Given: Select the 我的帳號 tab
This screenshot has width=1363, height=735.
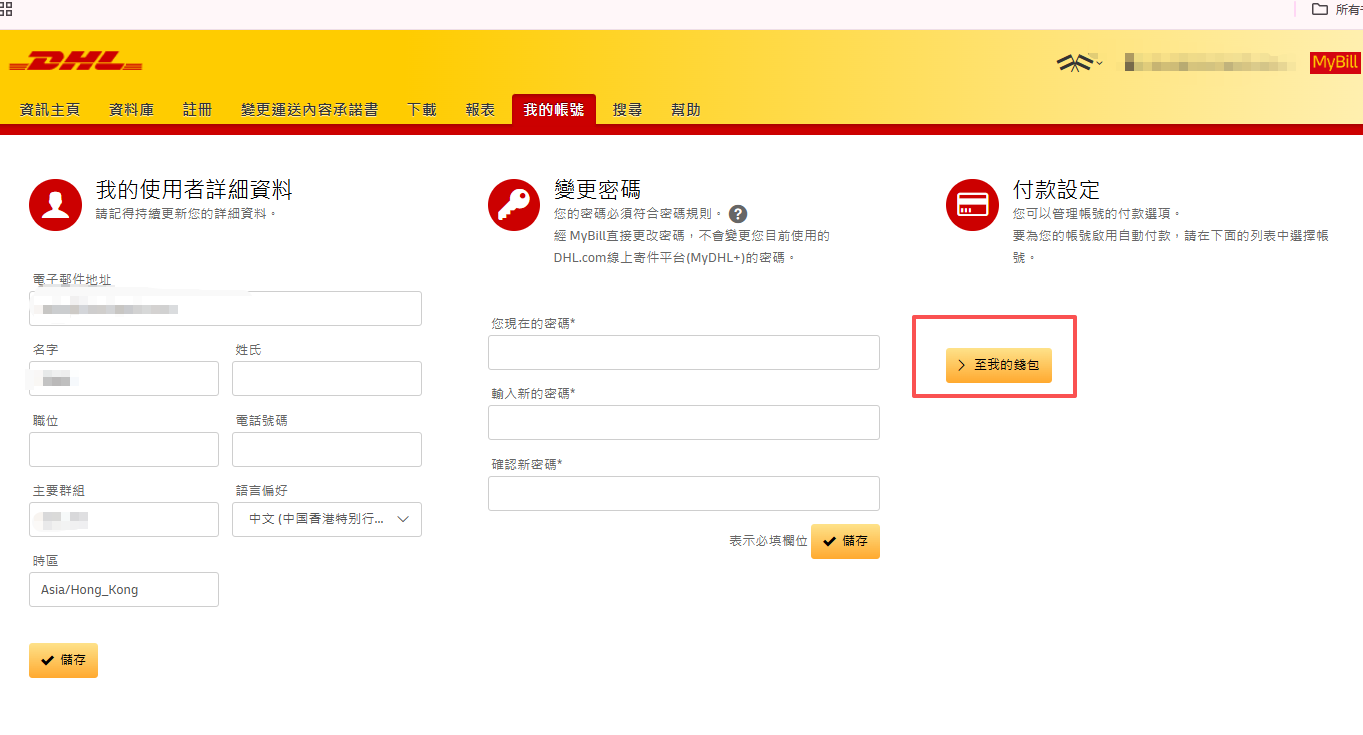Looking at the screenshot, I should pos(554,110).
